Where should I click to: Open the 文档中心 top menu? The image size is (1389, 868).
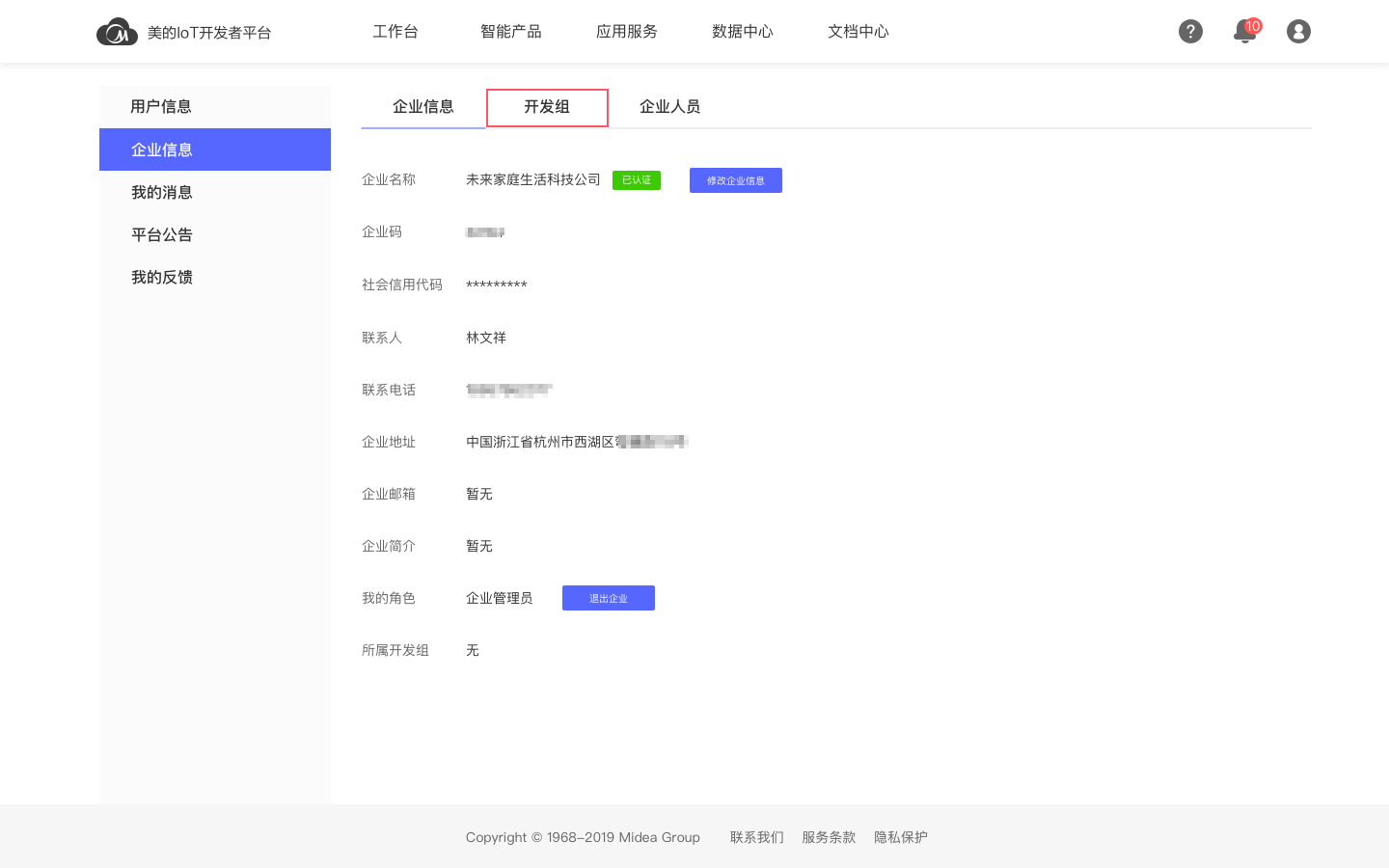pyautogui.click(x=858, y=32)
